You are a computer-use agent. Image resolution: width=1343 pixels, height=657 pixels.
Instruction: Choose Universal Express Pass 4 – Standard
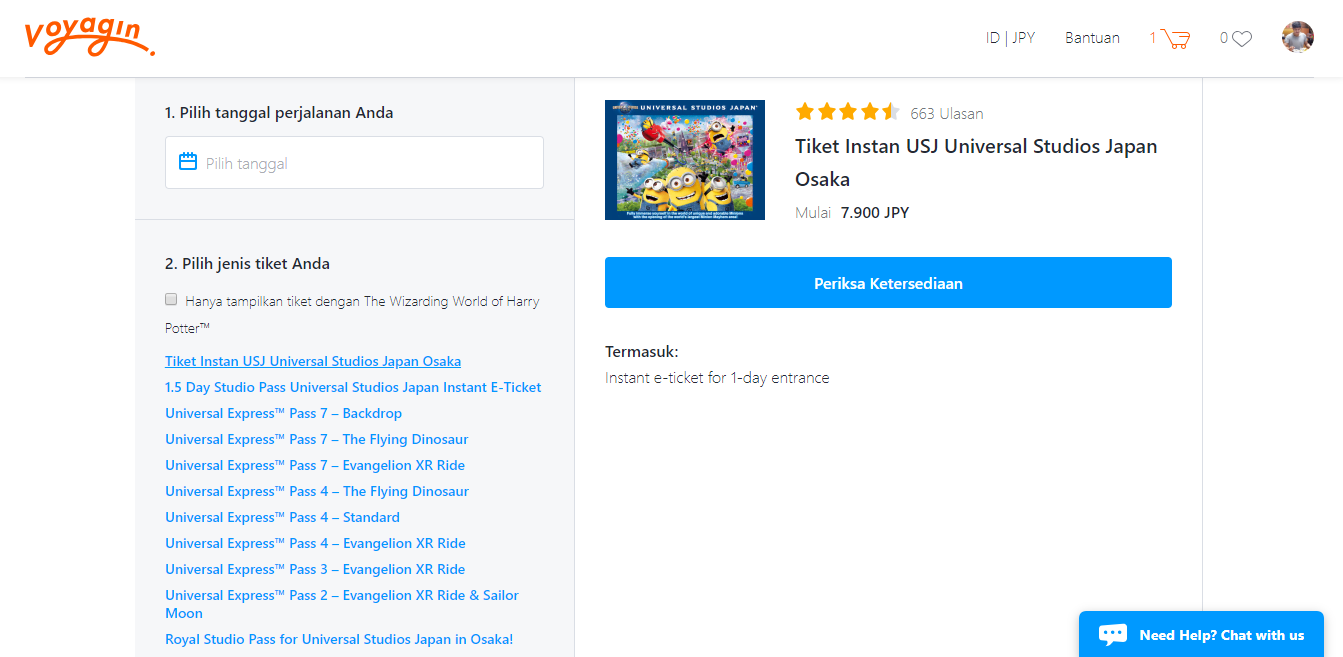(282, 517)
